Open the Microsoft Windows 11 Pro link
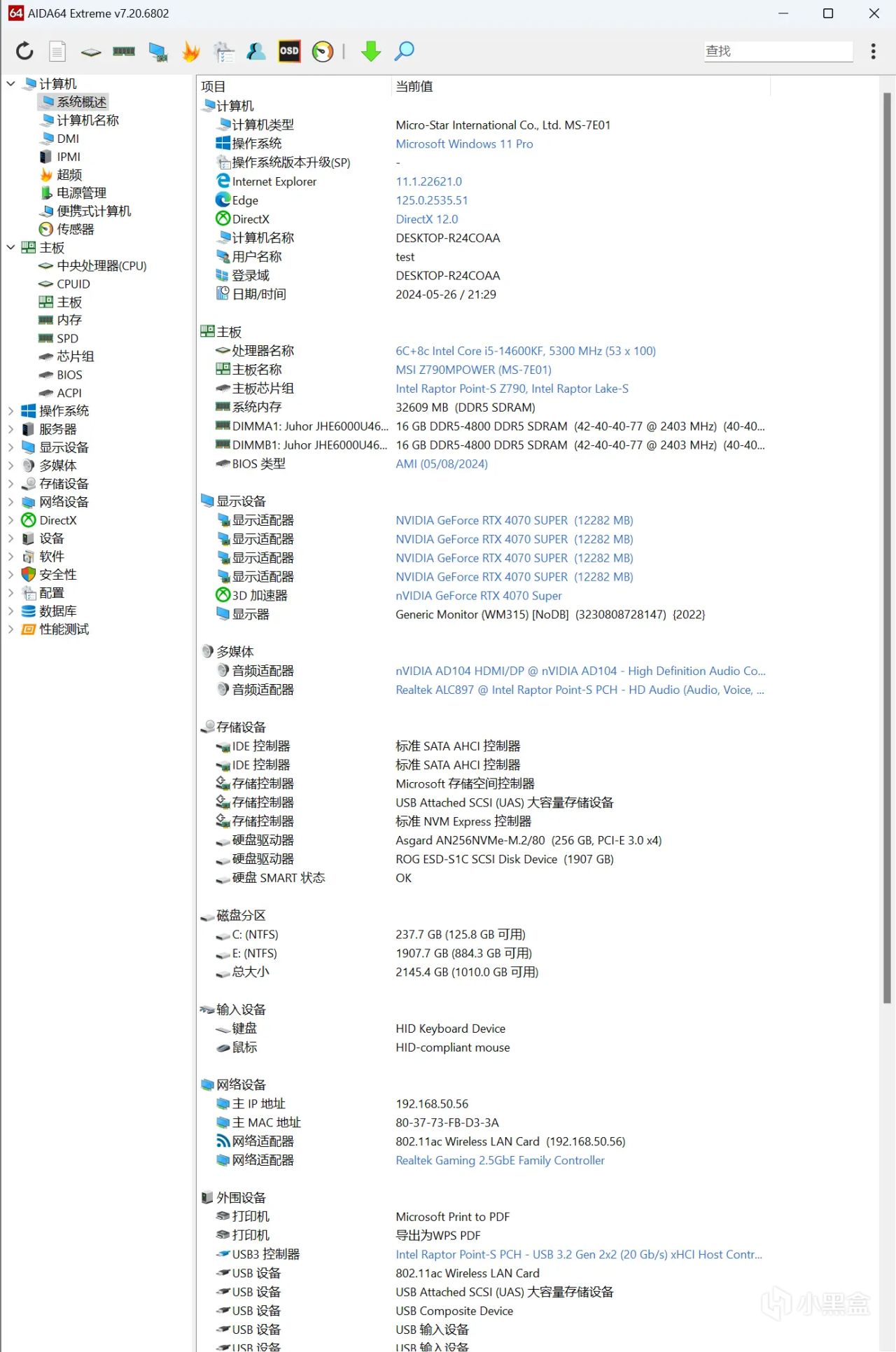 pyautogui.click(x=464, y=144)
